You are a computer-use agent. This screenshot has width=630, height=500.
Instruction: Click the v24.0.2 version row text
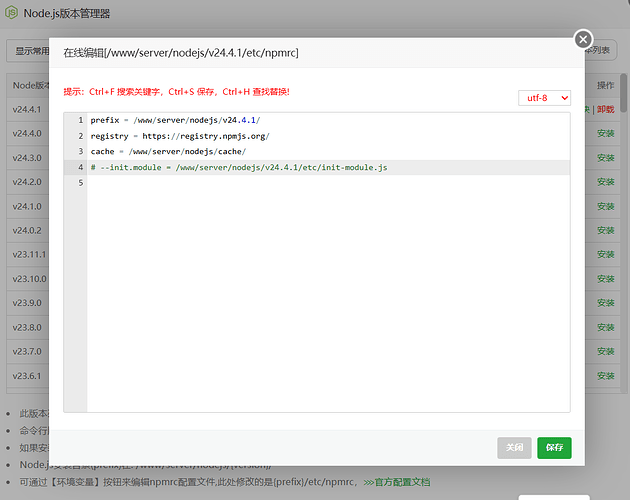tap(27, 230)
